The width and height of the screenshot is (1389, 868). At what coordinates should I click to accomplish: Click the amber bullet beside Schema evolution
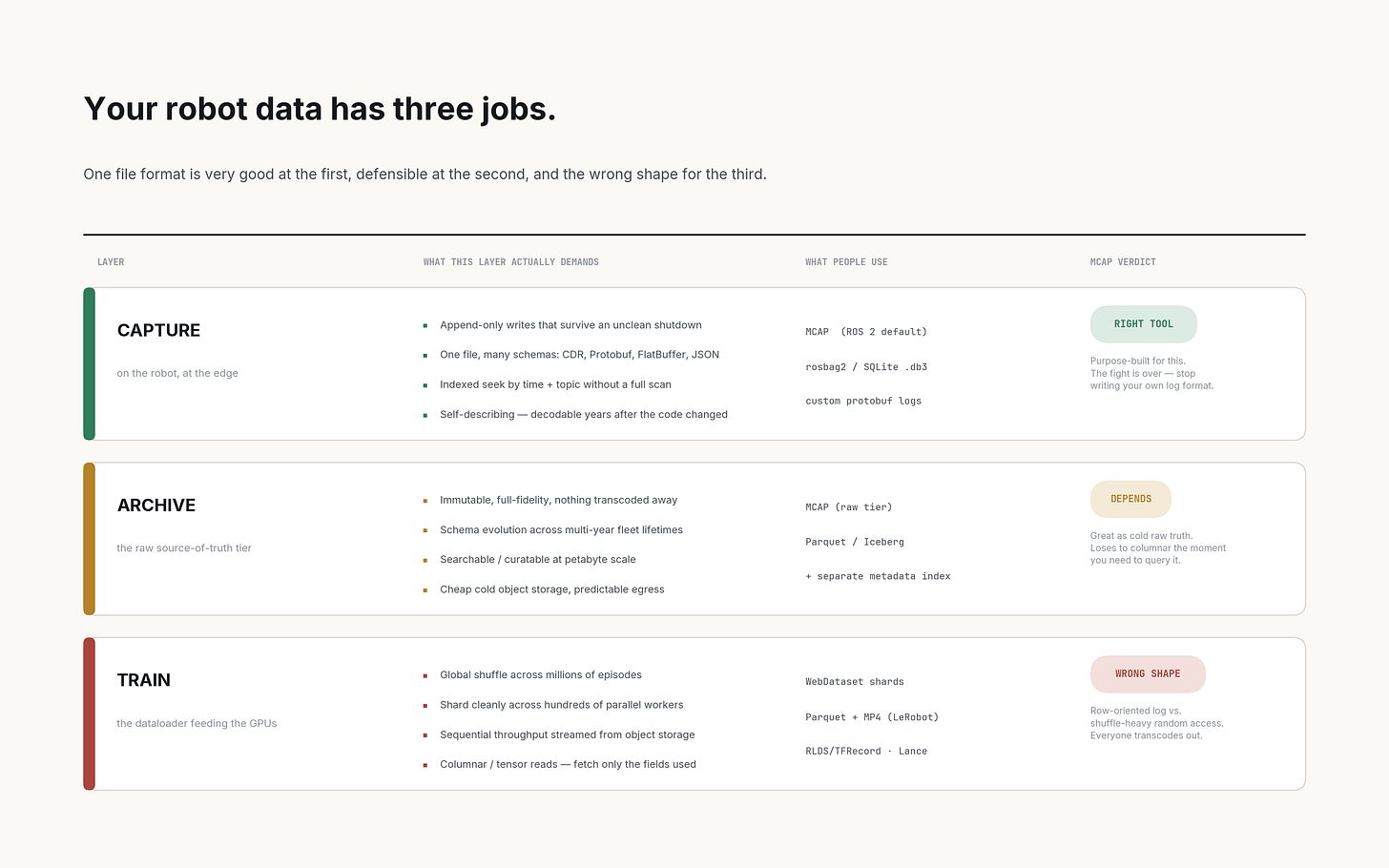(x=425, y=530)
